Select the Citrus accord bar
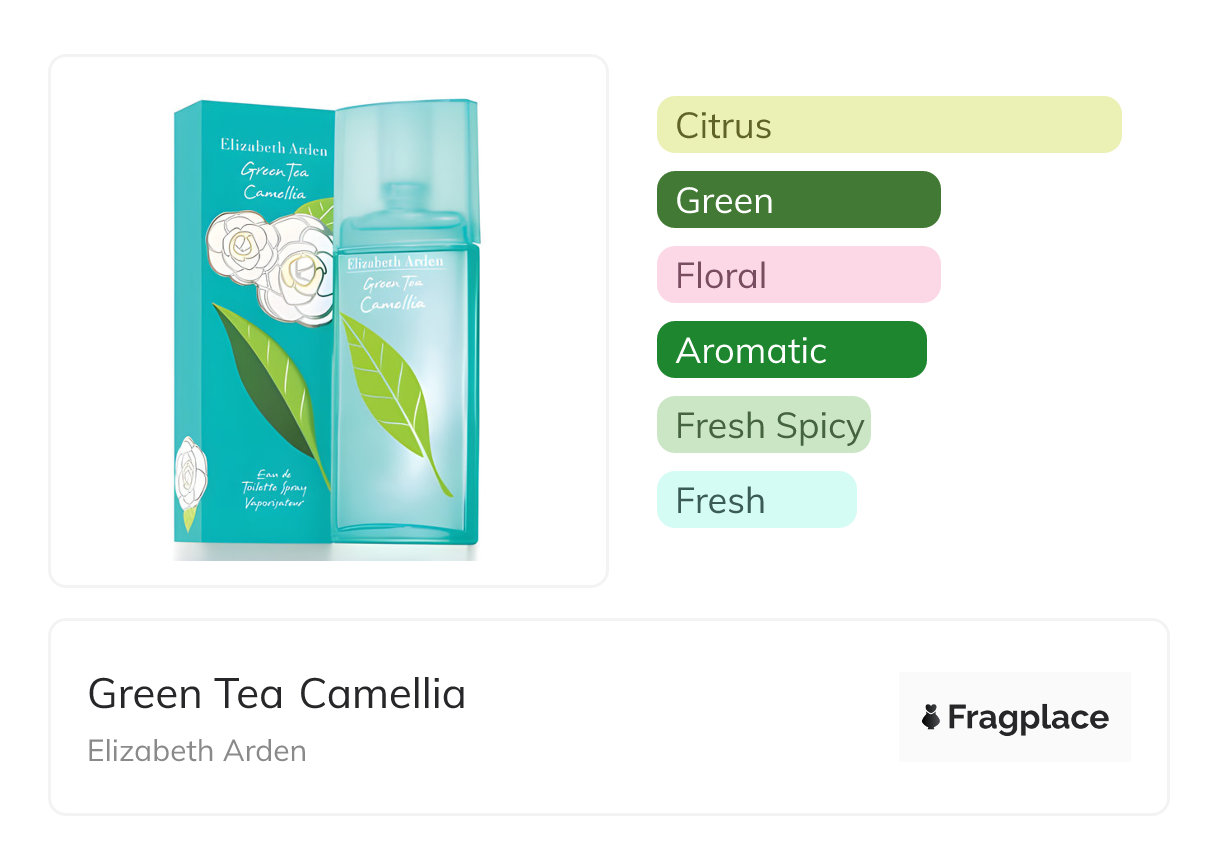 click(x=889, y=125)
